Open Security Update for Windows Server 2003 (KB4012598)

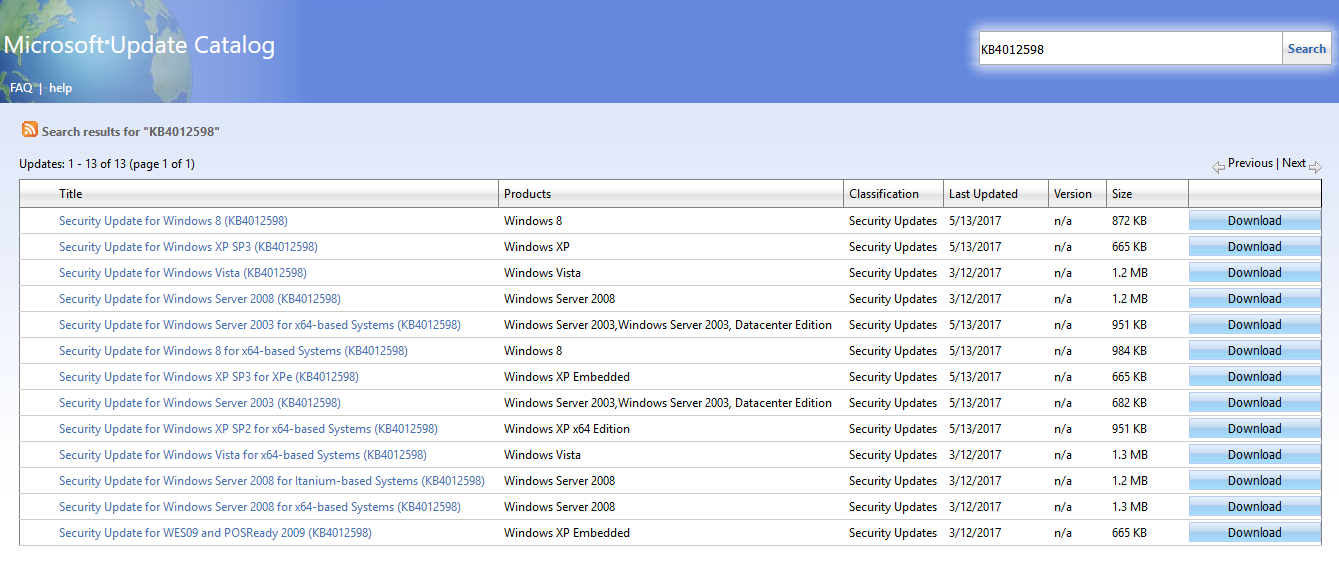(x=200, y=403)
